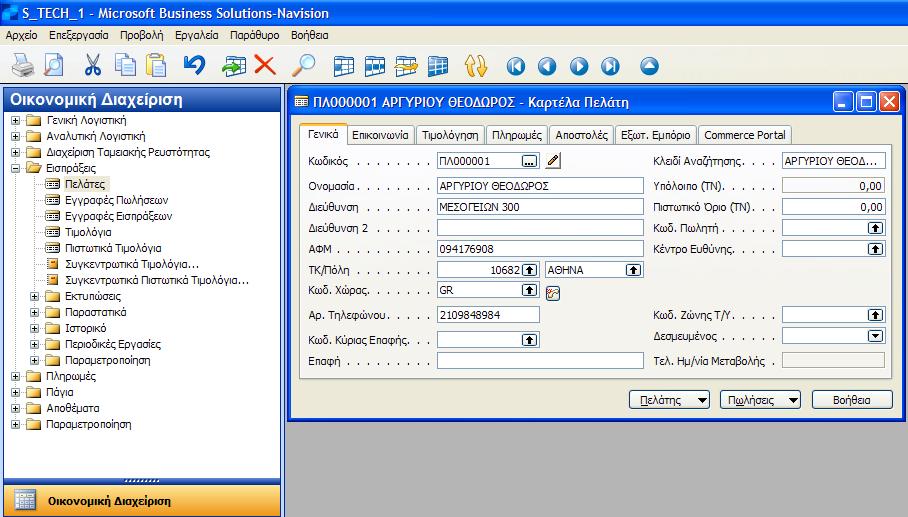Screen dimensions: 908x517
Task: Open lookup for Κέντρο Ευθύνης field
Action: pos(875,249)
